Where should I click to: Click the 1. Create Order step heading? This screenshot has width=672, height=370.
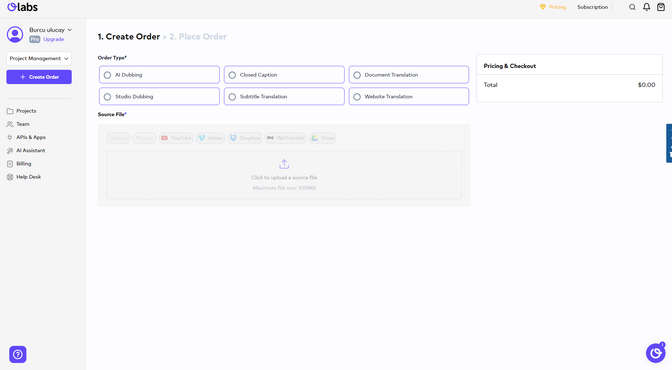tap(129, 37)
